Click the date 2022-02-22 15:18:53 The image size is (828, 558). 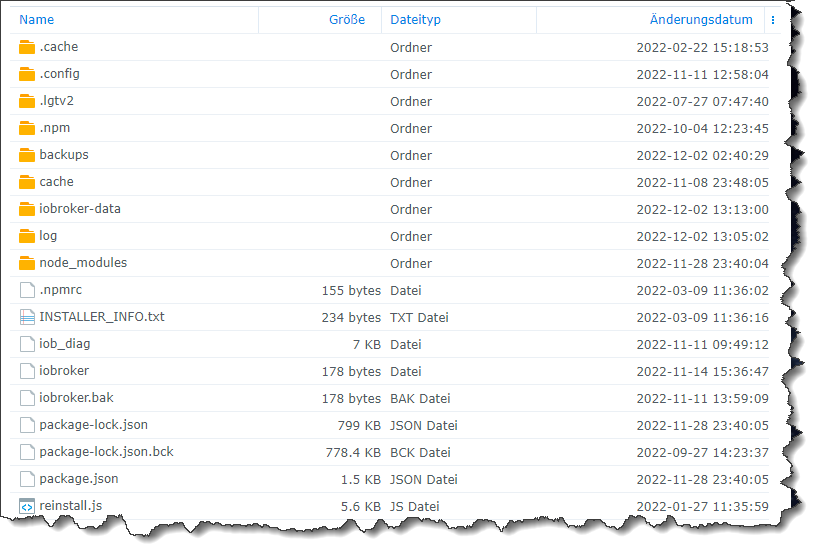(x=702, y=48)
